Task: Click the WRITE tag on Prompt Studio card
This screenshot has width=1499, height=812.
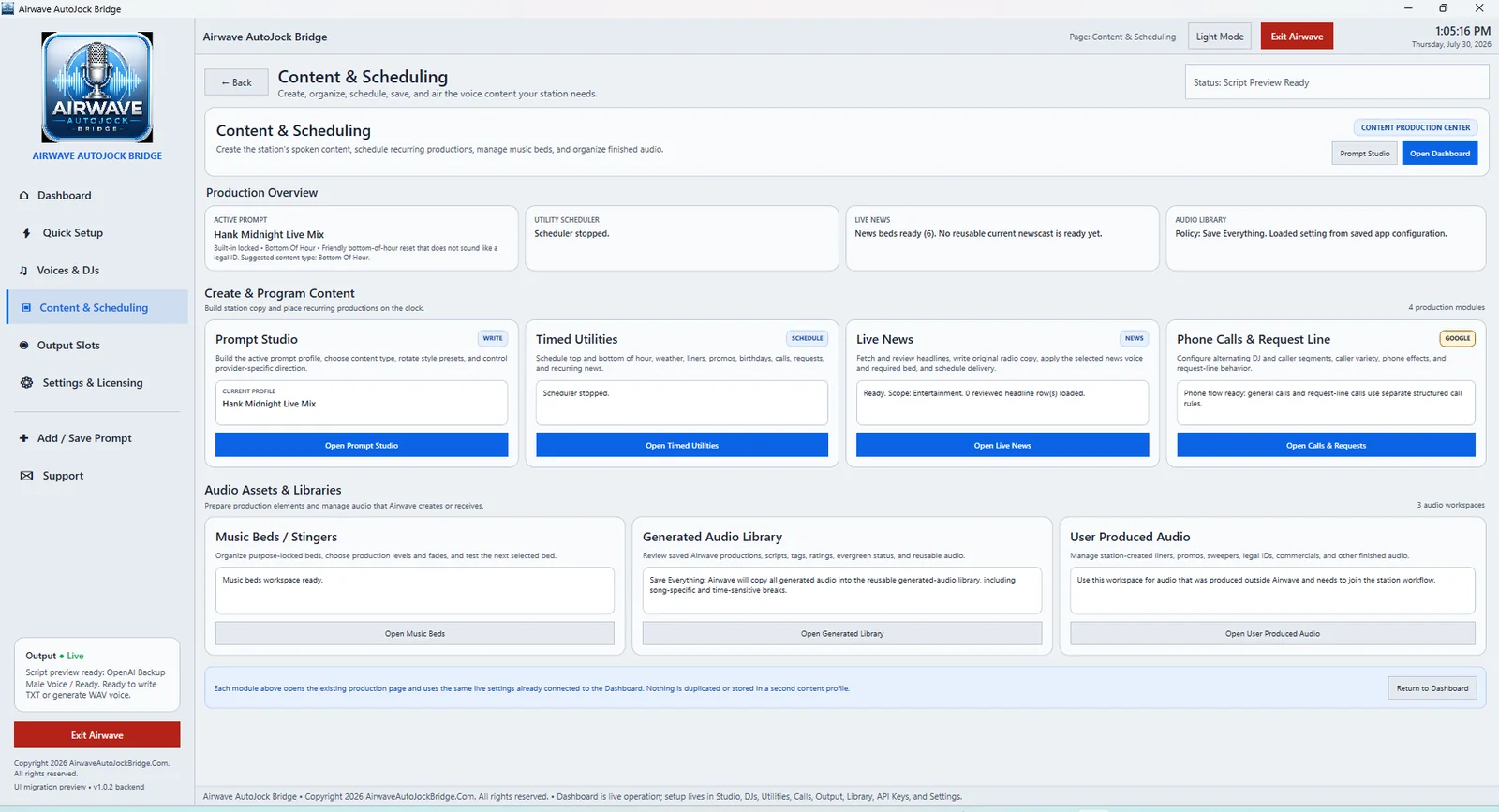Action: coord(493,338)
